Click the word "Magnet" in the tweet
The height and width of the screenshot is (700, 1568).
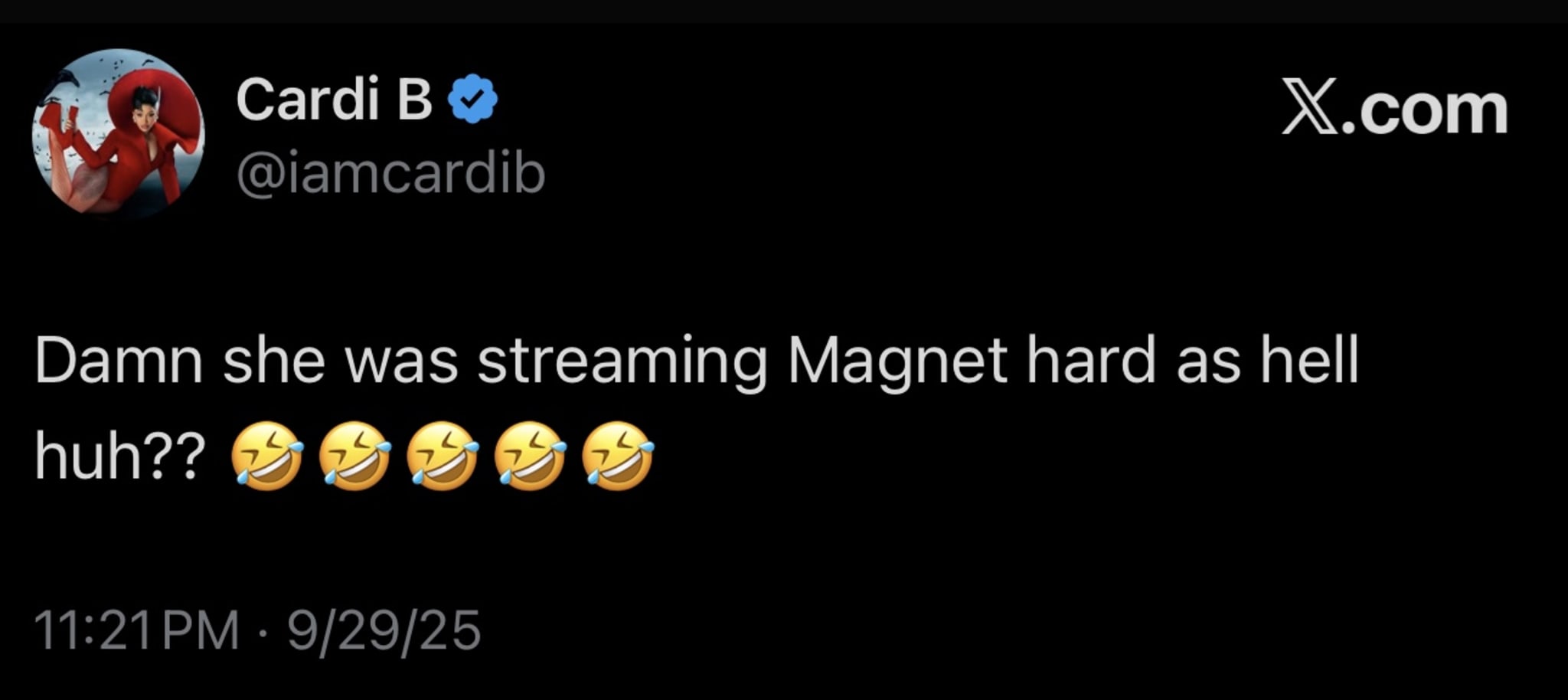[x=896, y=361]
